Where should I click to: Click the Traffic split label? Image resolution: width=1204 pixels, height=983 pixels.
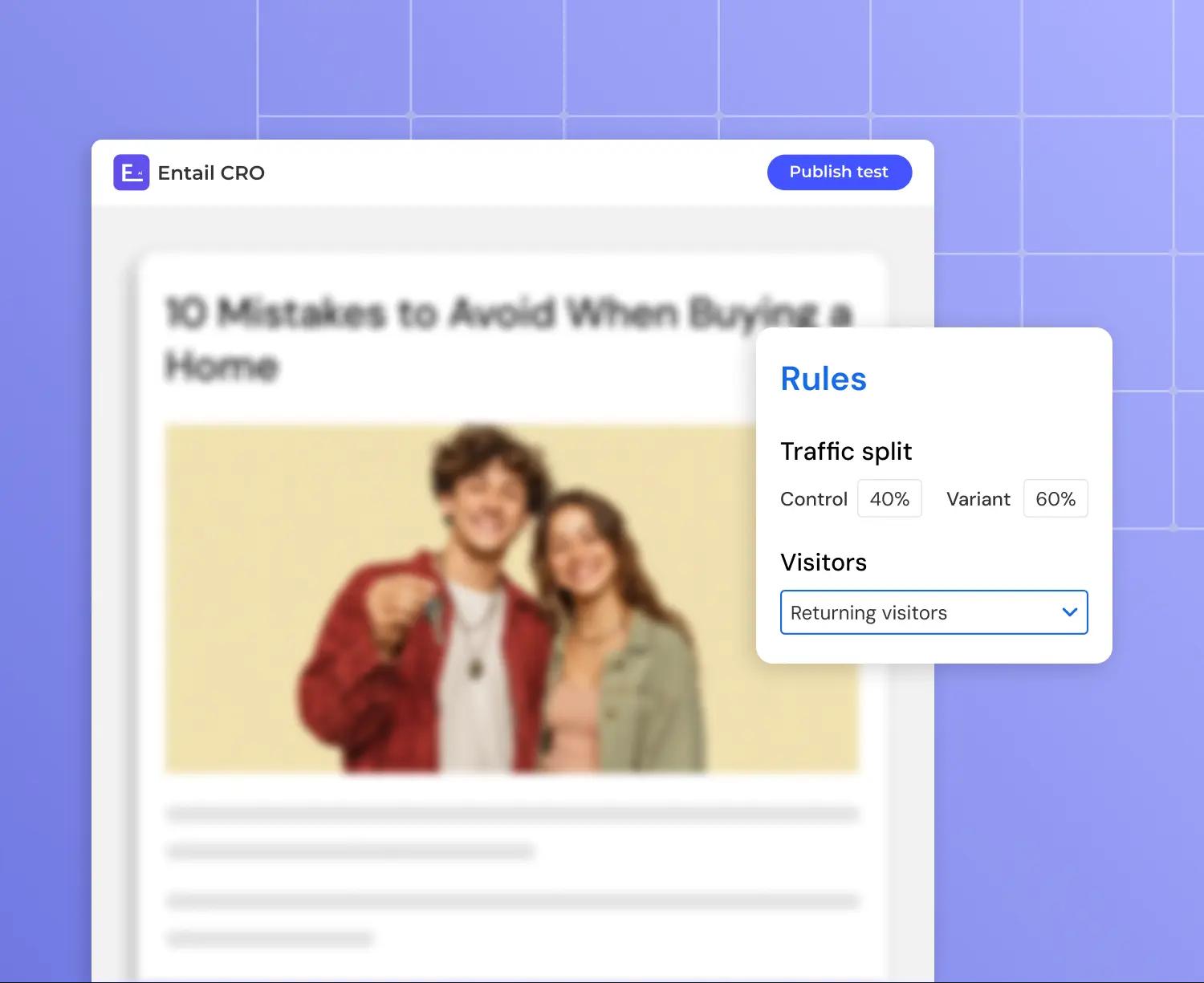(845, 451)
